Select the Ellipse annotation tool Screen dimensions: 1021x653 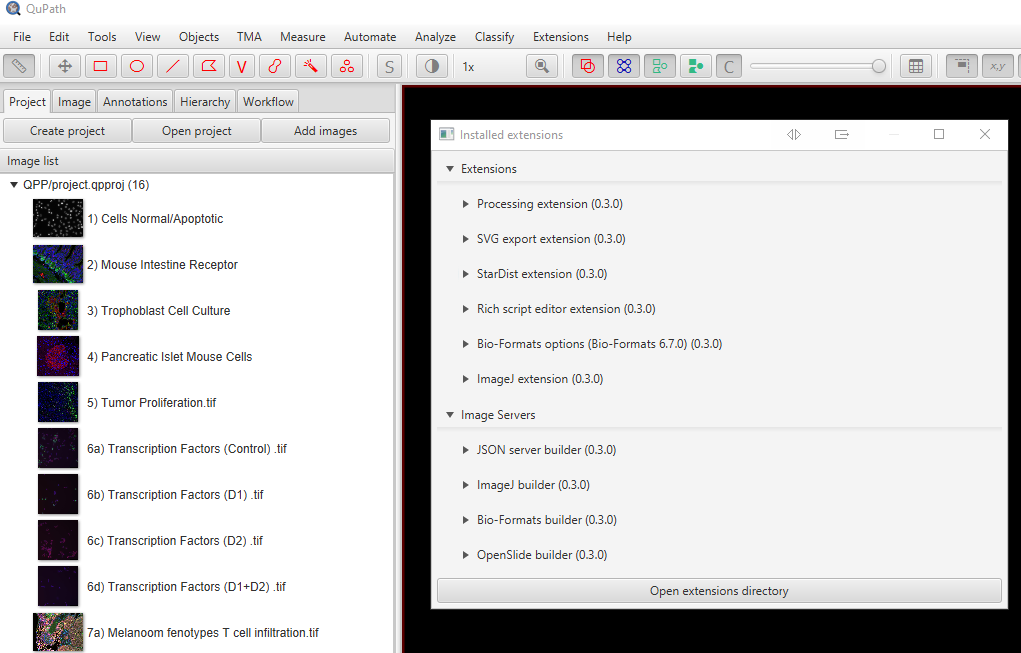(x=137, y=66)
